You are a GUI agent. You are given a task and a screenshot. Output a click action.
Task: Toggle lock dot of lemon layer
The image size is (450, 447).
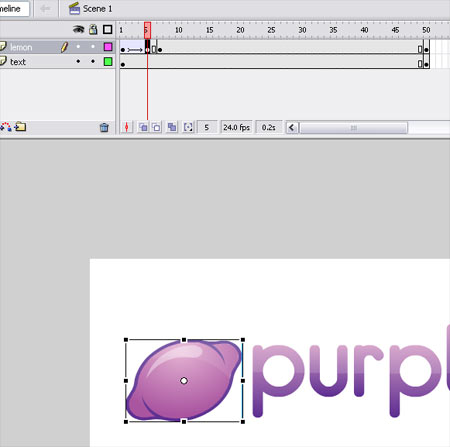[x=93, y=47]
